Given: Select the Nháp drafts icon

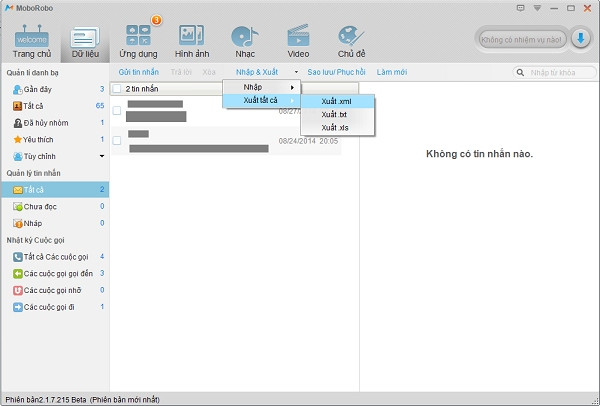Looking at the screenshot, I should pyautogui.click(x=18, y=223).
